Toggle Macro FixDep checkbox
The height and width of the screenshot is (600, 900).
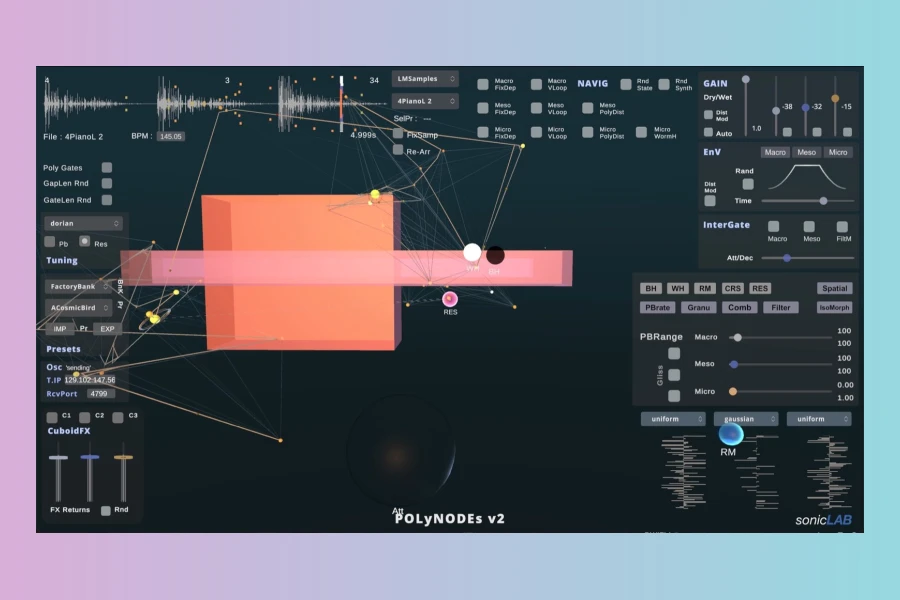pos(483,84)
